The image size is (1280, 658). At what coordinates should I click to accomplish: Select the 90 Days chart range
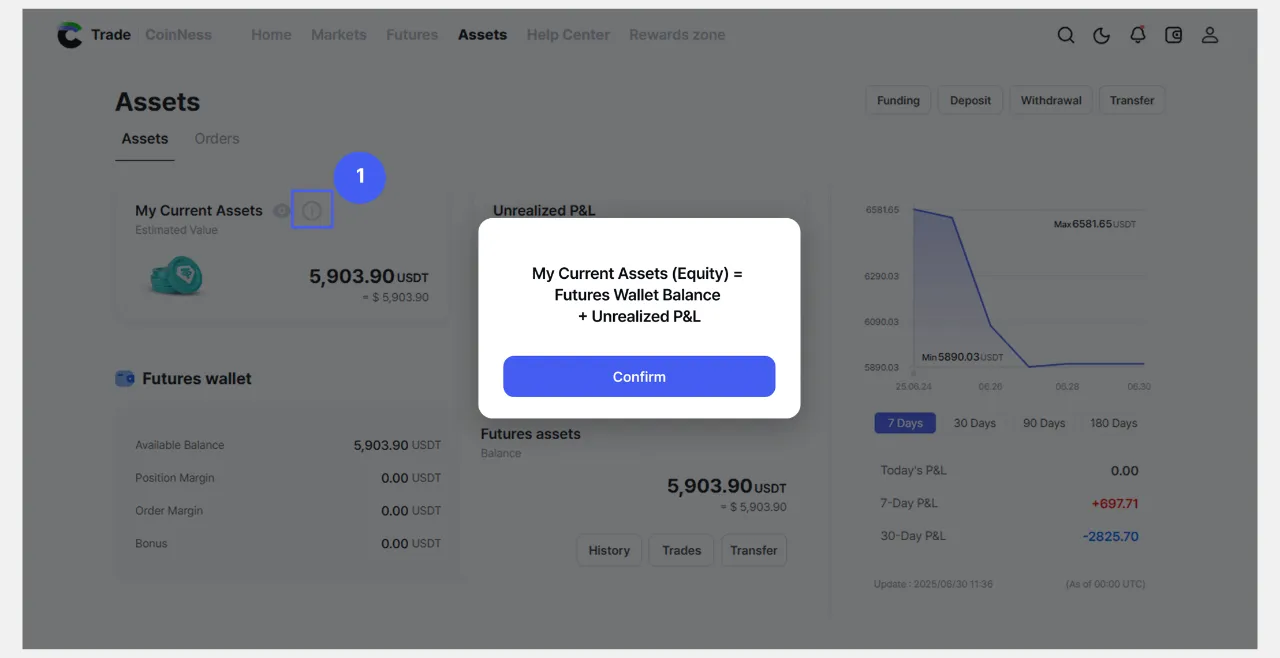[1044, 423]
